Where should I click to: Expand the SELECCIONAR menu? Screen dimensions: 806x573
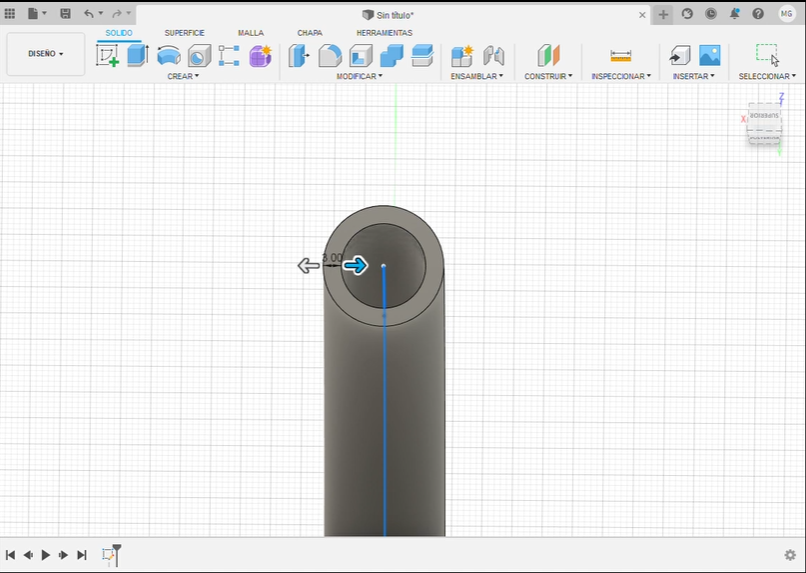(x=767, y=76)
